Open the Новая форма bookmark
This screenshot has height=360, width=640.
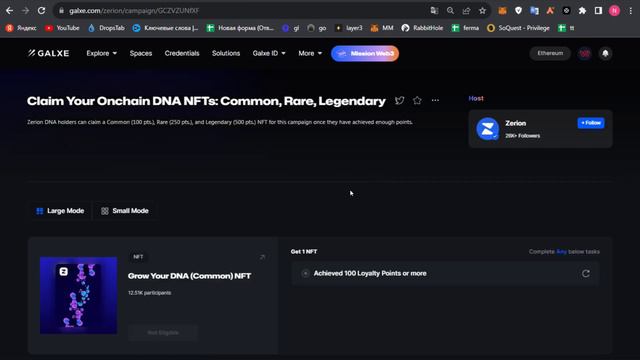[x=240, y=28]
